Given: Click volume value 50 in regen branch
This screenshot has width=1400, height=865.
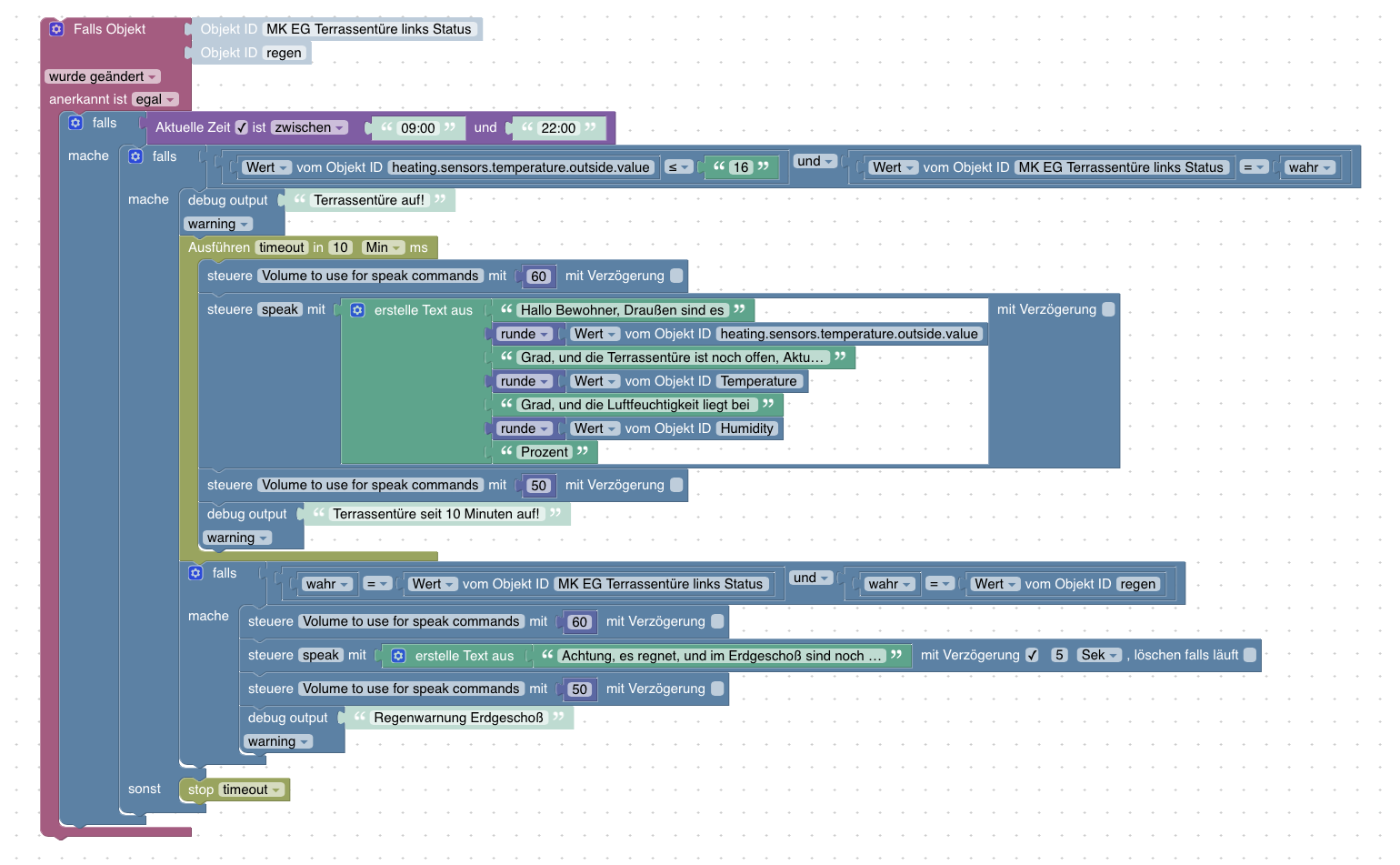Looking at the screenshot, I should 580,689.
